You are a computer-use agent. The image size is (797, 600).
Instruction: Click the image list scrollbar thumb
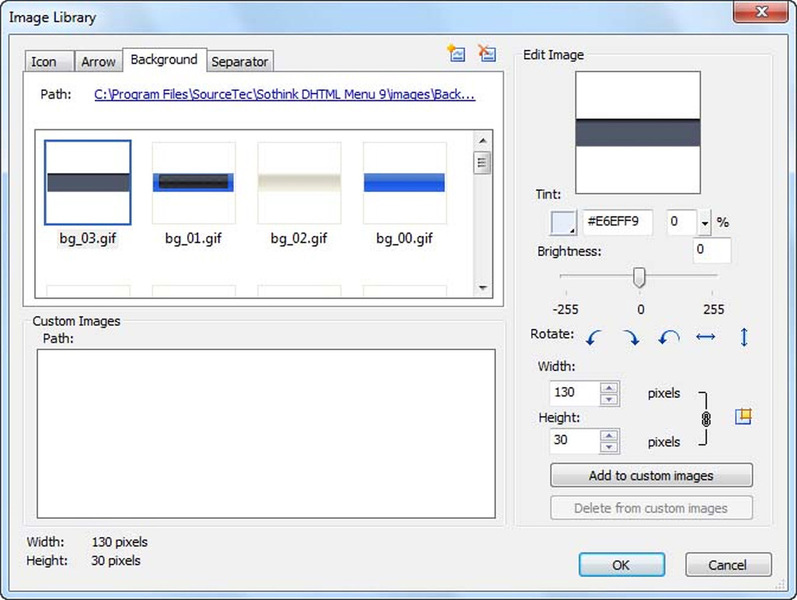click(x=482, y=163)
